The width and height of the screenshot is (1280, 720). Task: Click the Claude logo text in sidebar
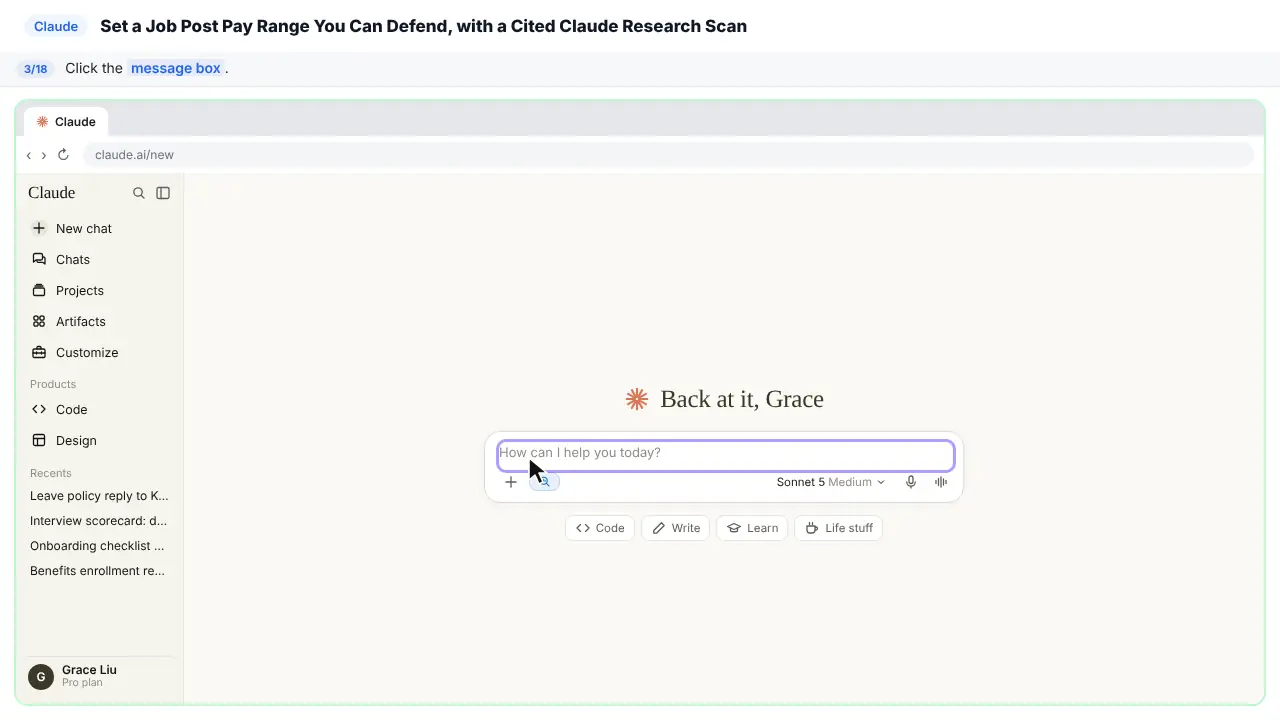(52, 193)
